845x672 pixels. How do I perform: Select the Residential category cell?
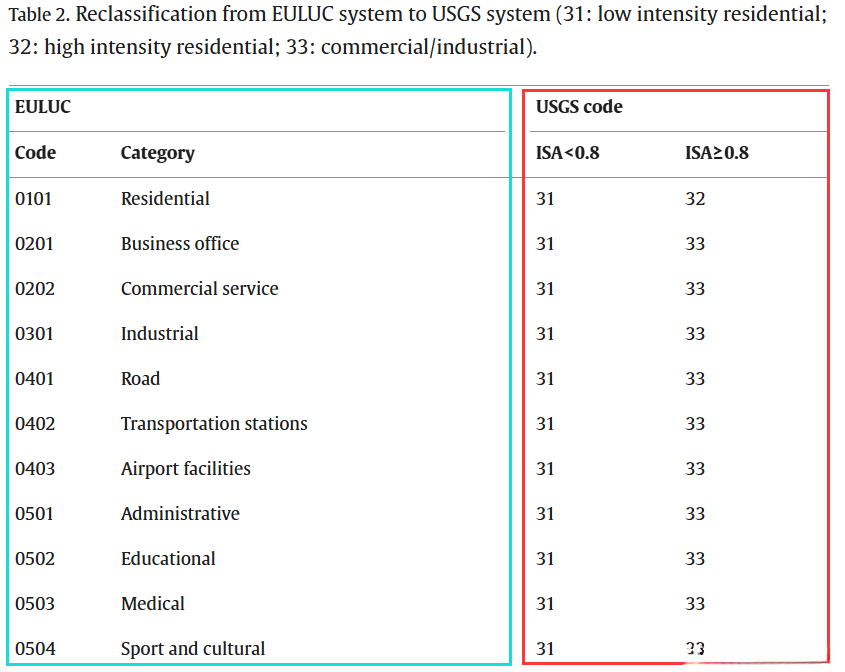tap(165, 199)
